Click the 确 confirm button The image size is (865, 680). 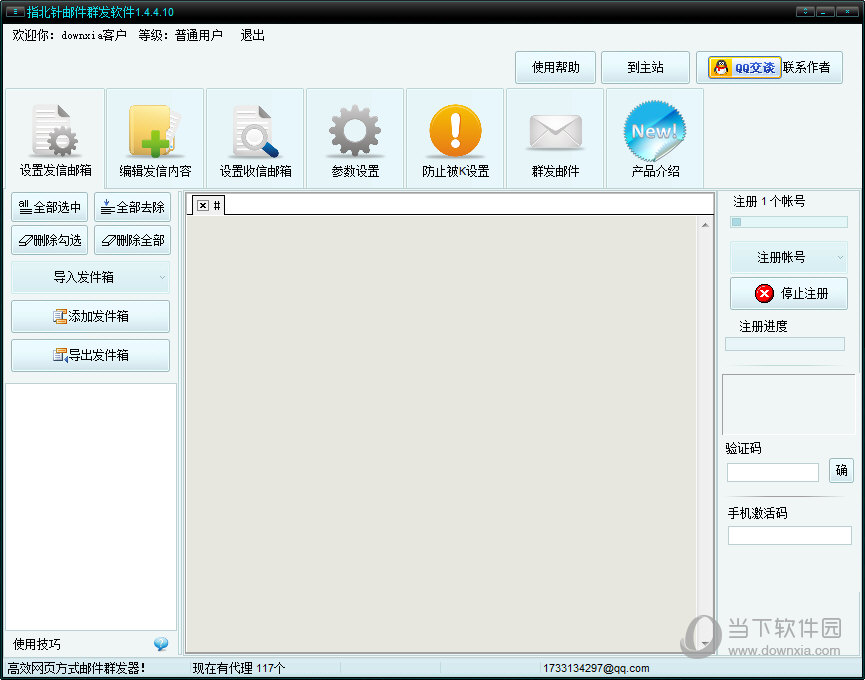click(x=841, y=470)
